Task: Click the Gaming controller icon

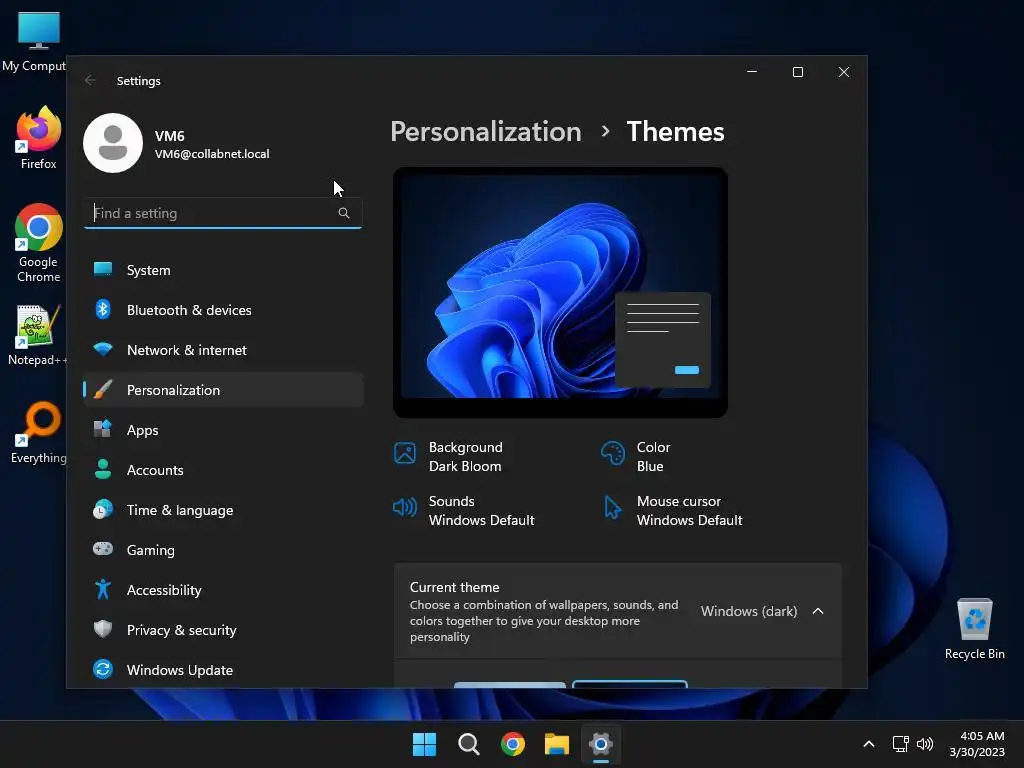Action: coord(103,549)
